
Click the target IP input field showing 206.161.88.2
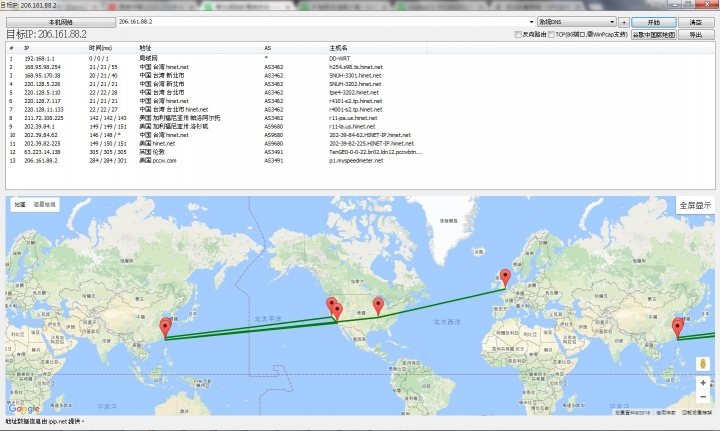coord(322,22)
